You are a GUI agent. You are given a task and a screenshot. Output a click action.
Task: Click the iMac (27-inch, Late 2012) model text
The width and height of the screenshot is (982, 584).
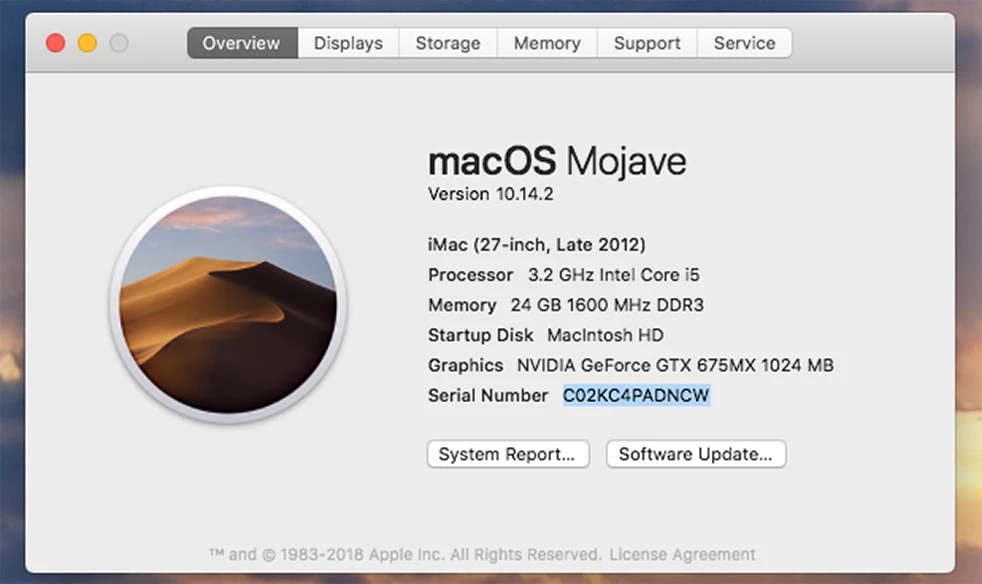(537, 244)
